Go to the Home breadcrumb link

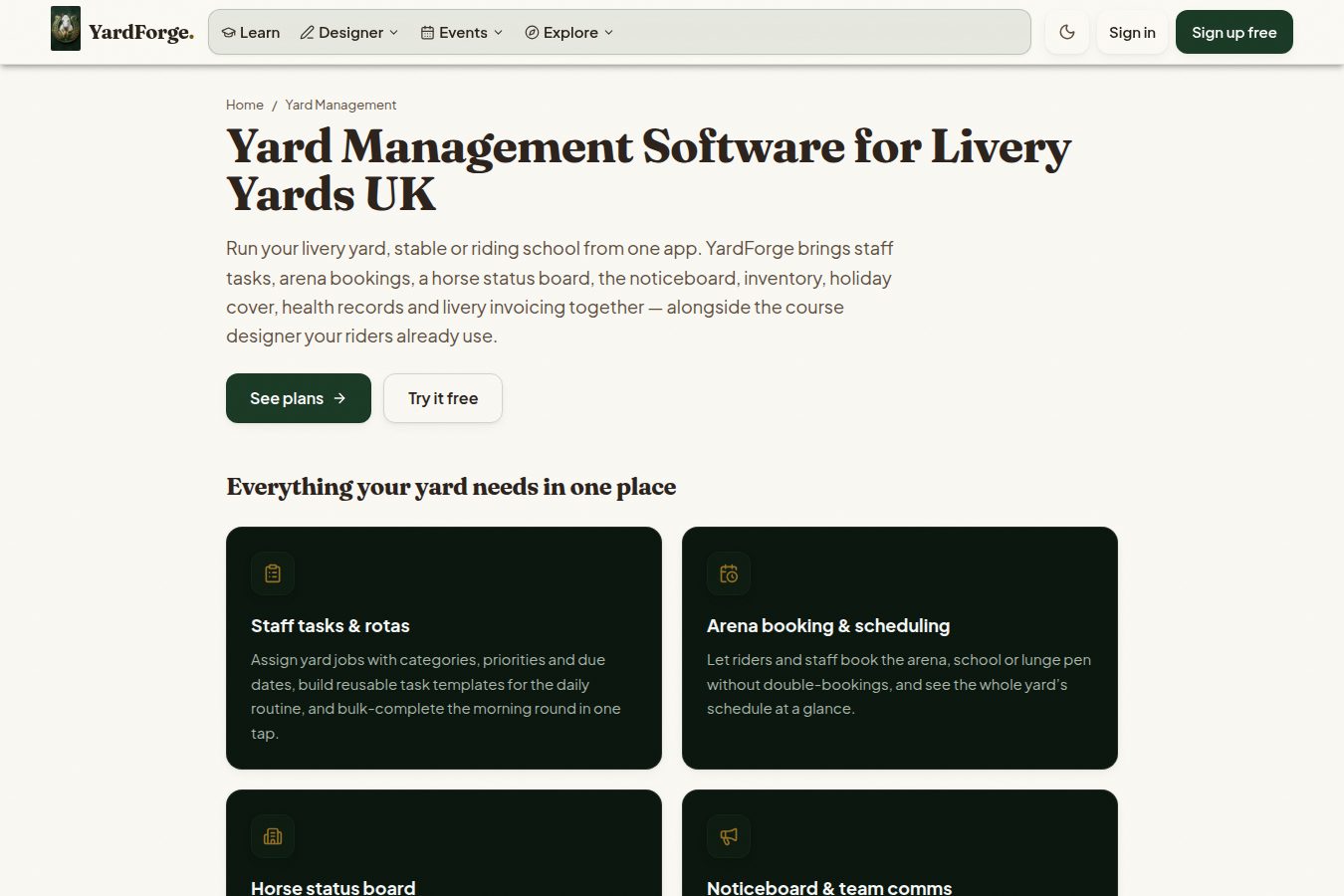(x=245, y=105)
